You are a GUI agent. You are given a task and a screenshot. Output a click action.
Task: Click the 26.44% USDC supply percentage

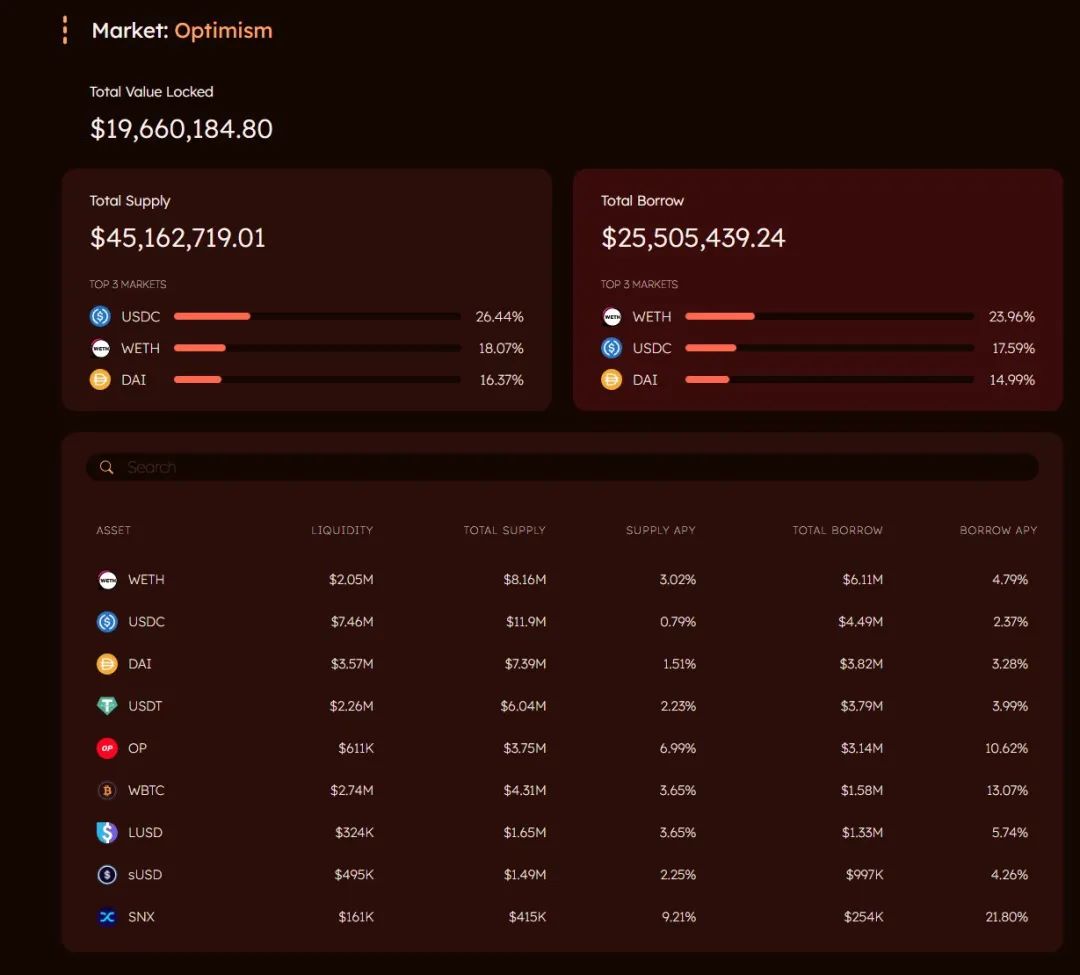499,317
